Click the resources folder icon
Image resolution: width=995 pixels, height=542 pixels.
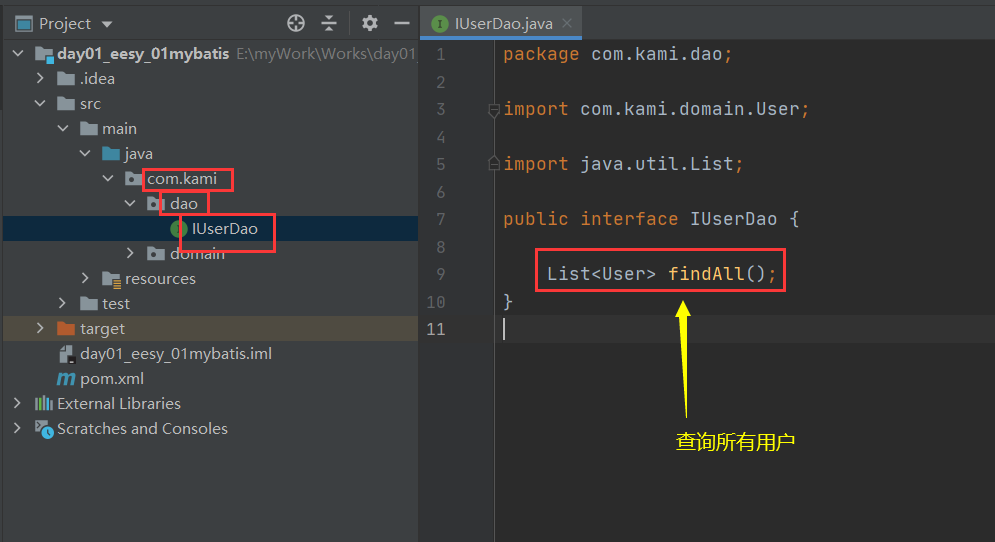pos(112,279)
